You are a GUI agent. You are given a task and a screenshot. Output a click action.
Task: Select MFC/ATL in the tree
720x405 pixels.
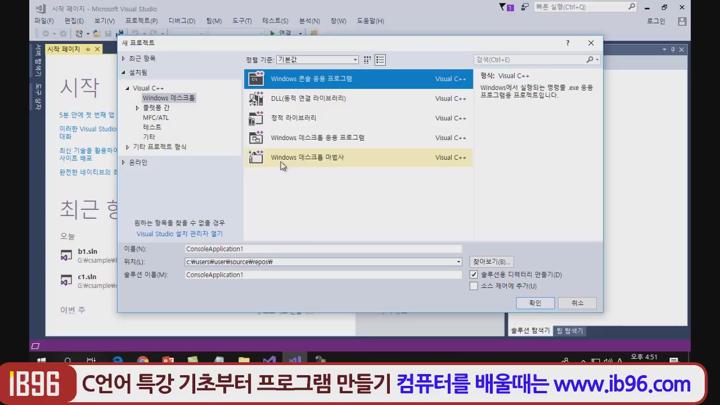156,118
